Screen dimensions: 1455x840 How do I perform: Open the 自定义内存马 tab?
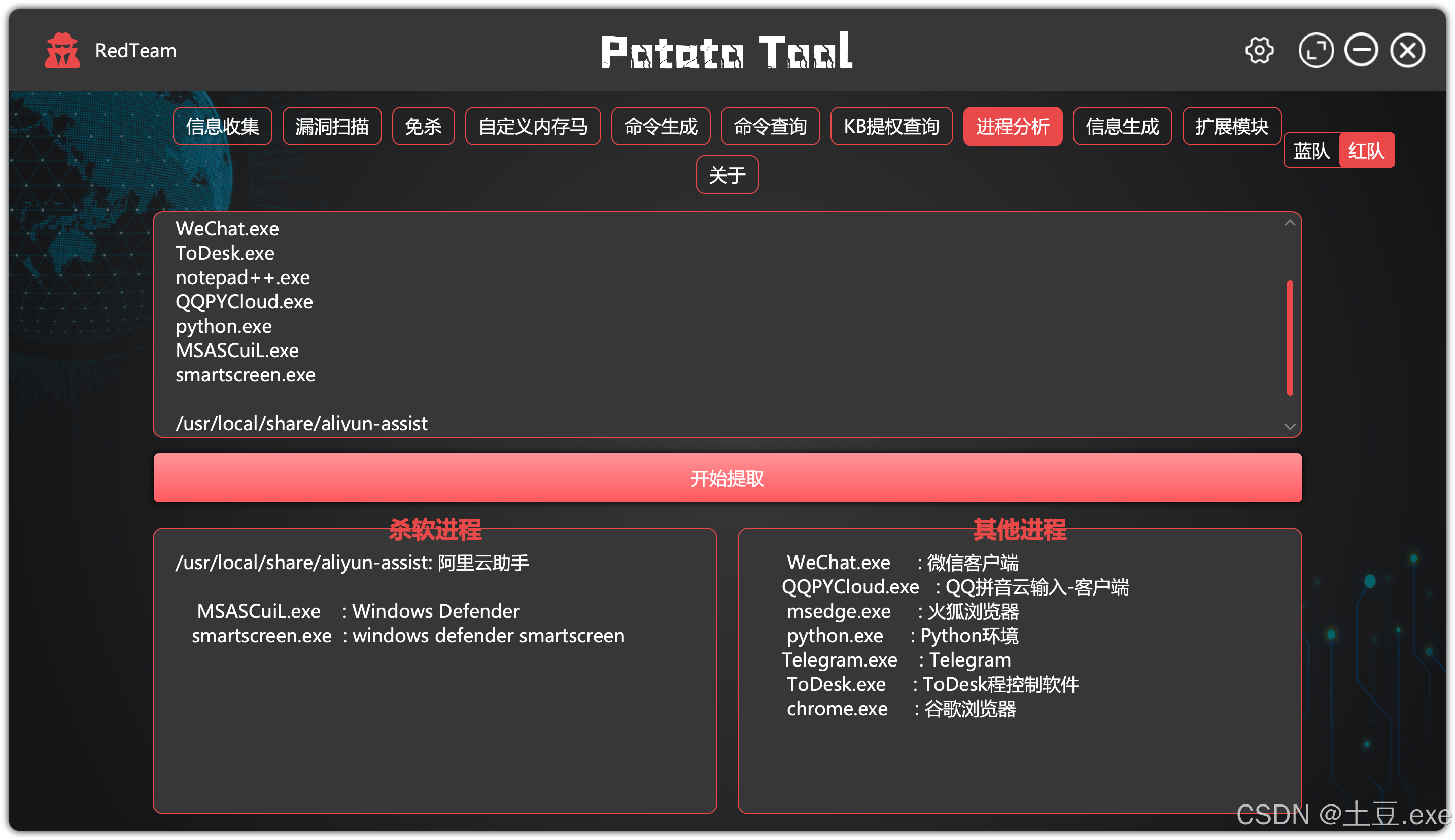pyautogui.click(x=533, y=126)
